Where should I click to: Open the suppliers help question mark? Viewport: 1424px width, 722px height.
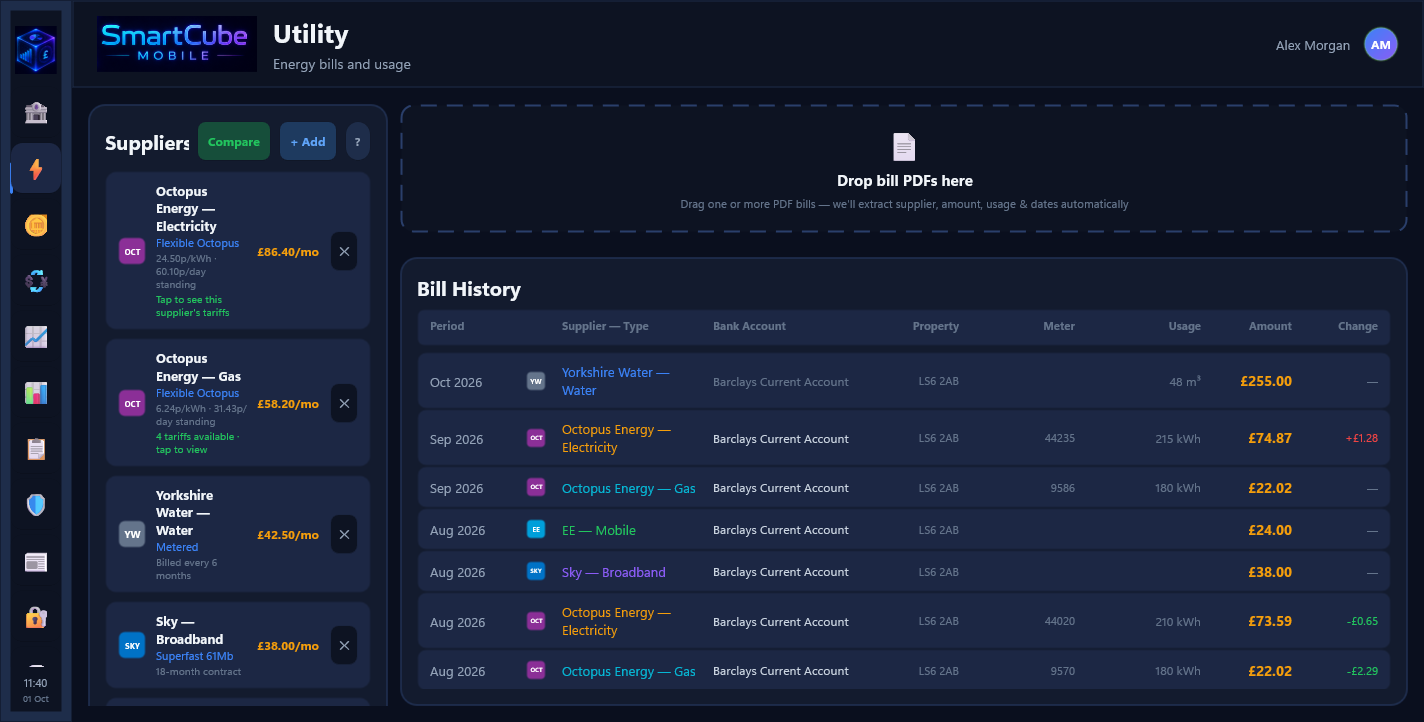[x=358, y=142]
